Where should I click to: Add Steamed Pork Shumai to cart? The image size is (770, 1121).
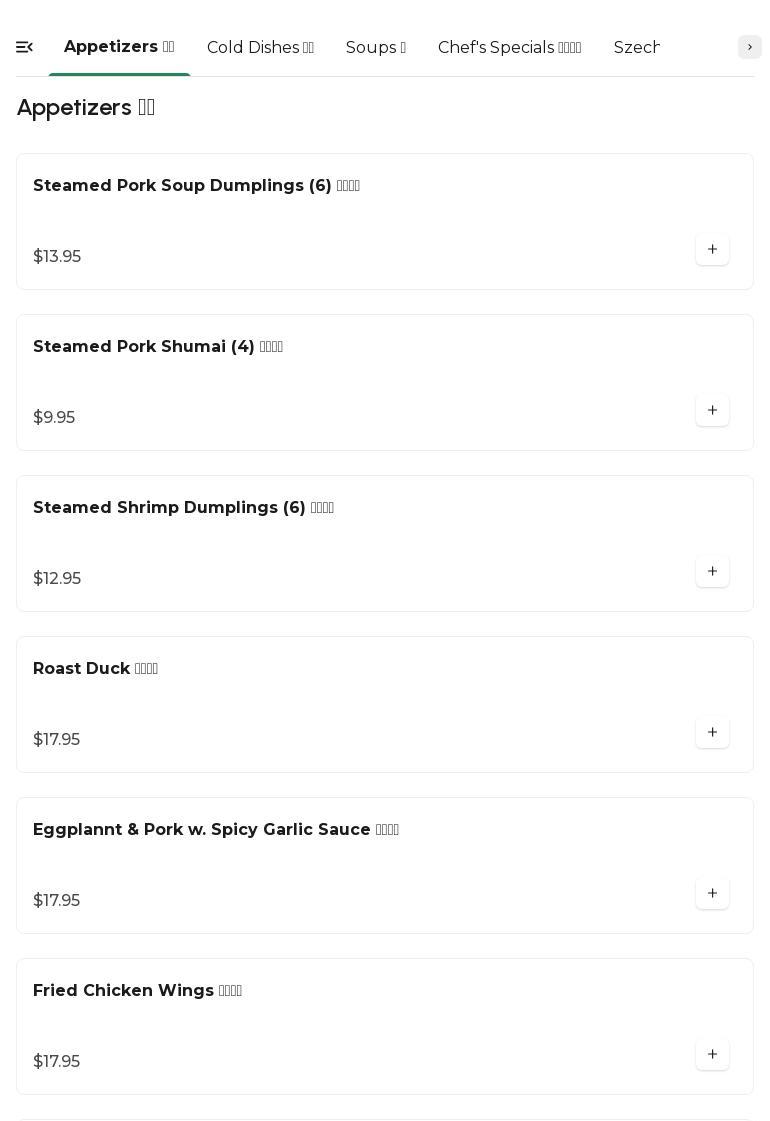click(x=712, y=411)
